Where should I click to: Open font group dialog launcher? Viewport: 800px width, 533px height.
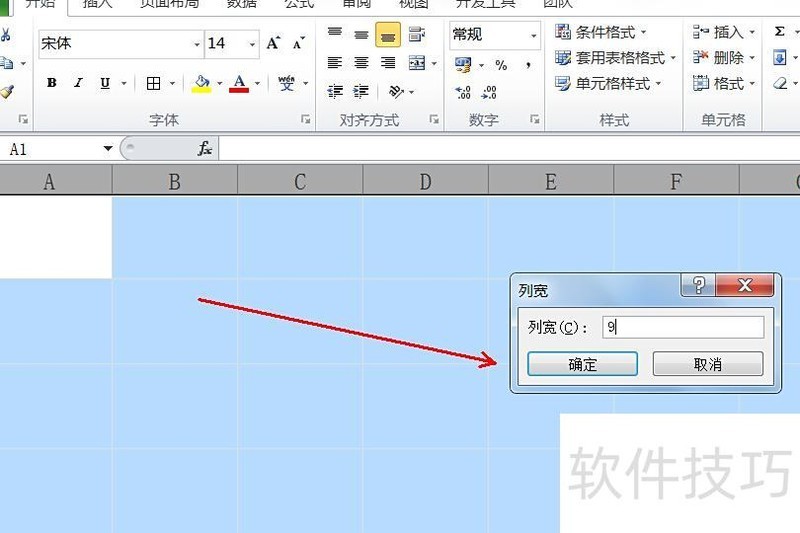305,119
